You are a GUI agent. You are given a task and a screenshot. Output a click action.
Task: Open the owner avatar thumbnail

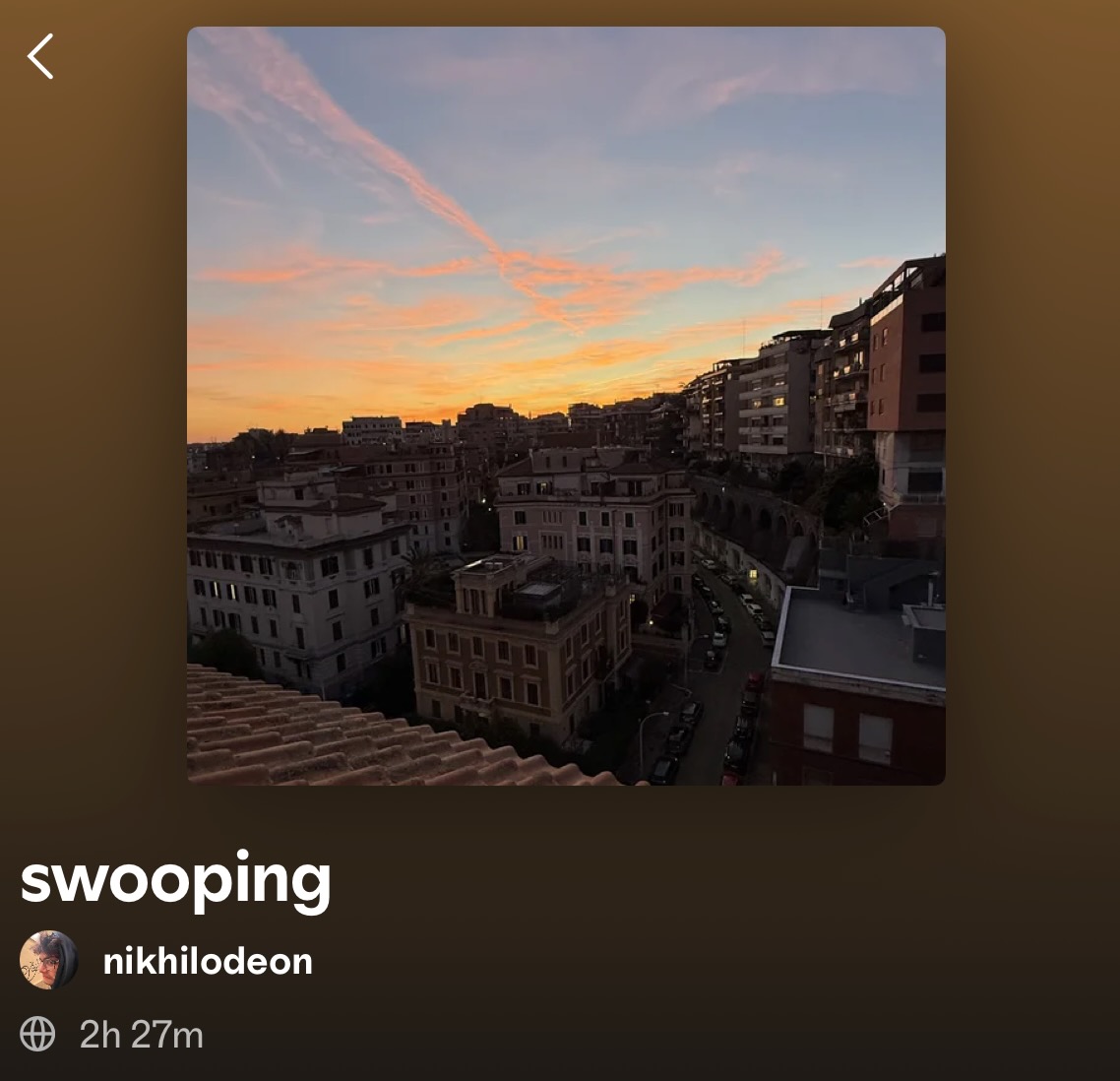coord(48,960)
